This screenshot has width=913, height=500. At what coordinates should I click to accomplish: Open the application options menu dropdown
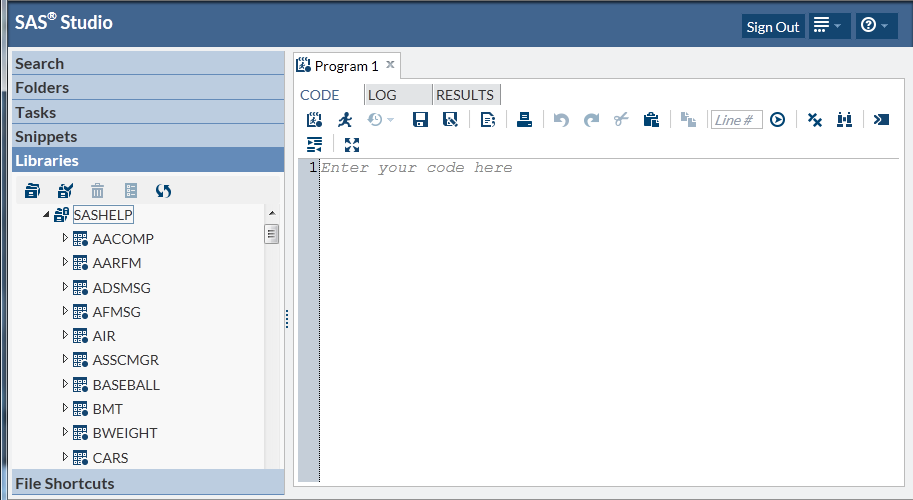829,26
